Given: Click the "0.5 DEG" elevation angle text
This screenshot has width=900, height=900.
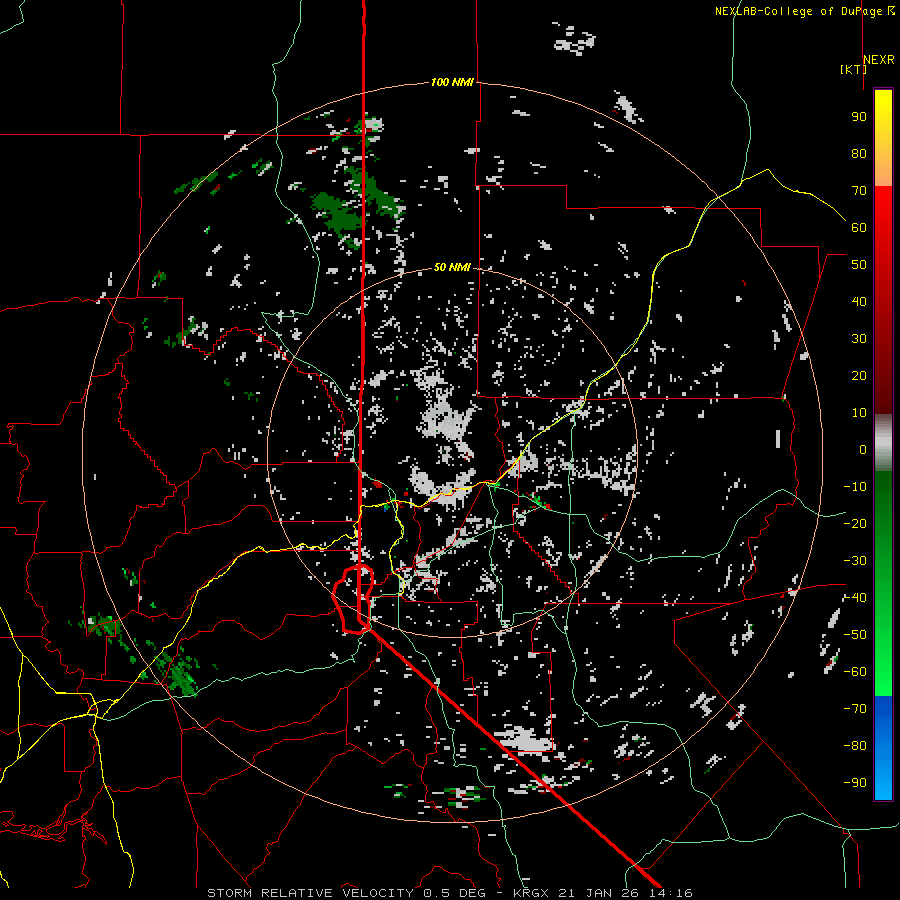Looking at the screenshot, I should click(455, 893).
